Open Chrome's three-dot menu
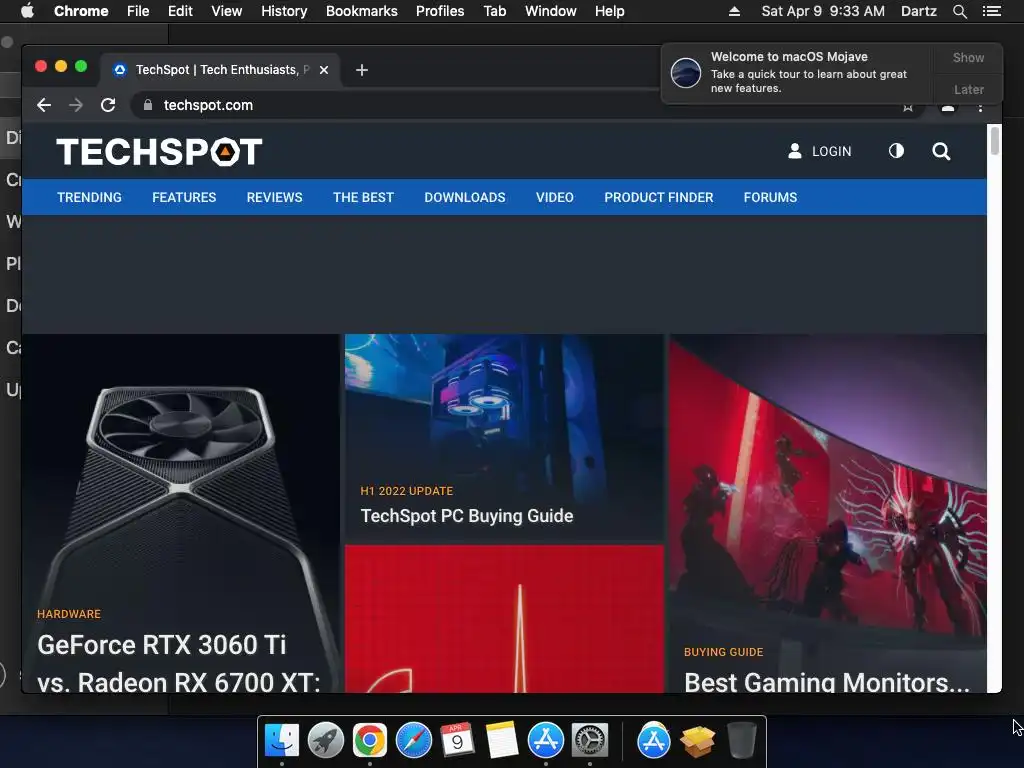1024x768 pixels. pos(980,107)
